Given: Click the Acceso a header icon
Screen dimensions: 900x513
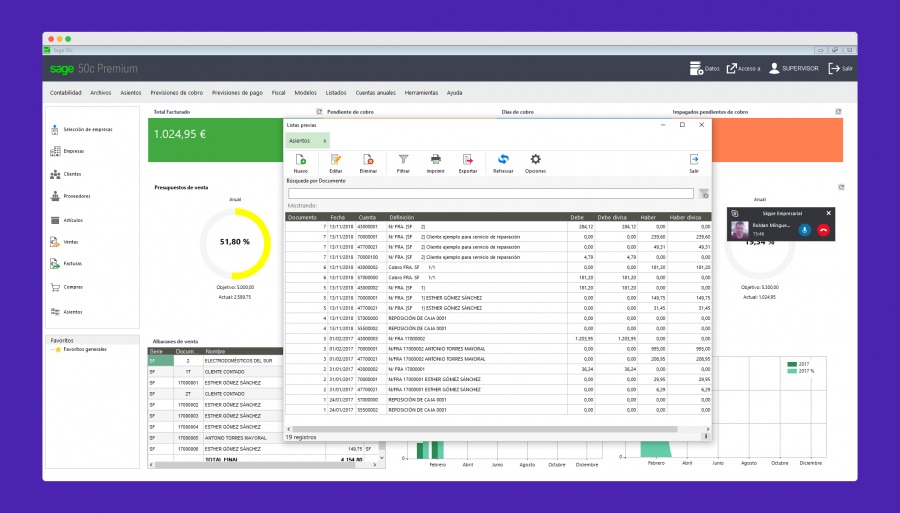Looking at the screenshot, I should coord(732,68).
